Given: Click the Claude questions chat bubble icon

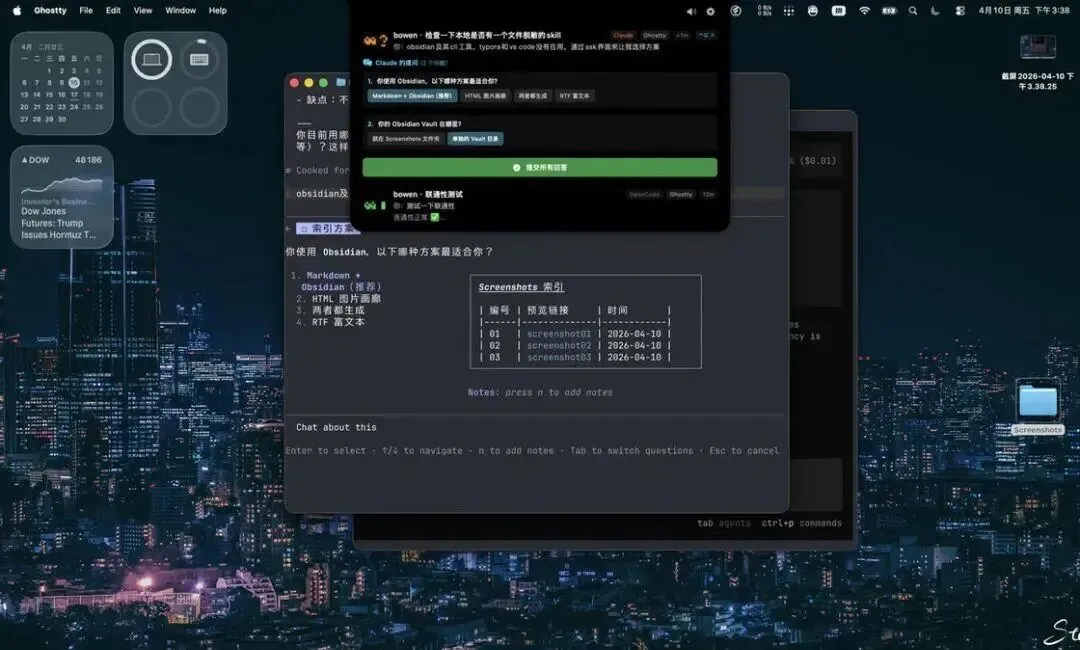Looking at the screenshot, I should coord(368,63).
